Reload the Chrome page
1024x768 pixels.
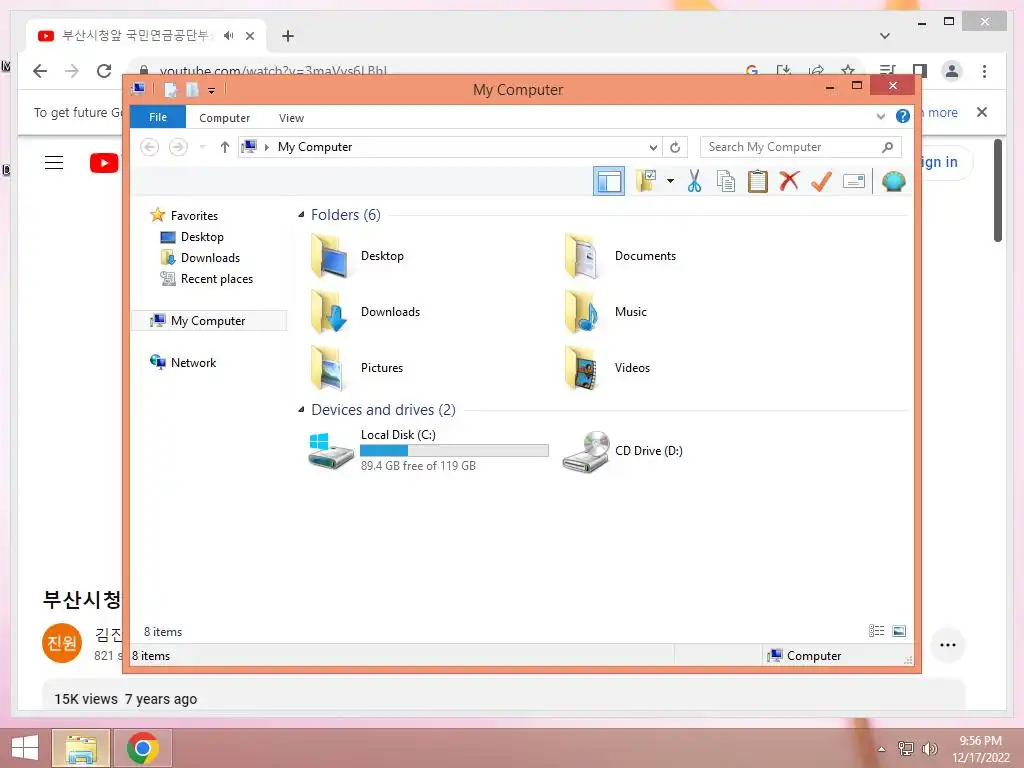point(104,71)
